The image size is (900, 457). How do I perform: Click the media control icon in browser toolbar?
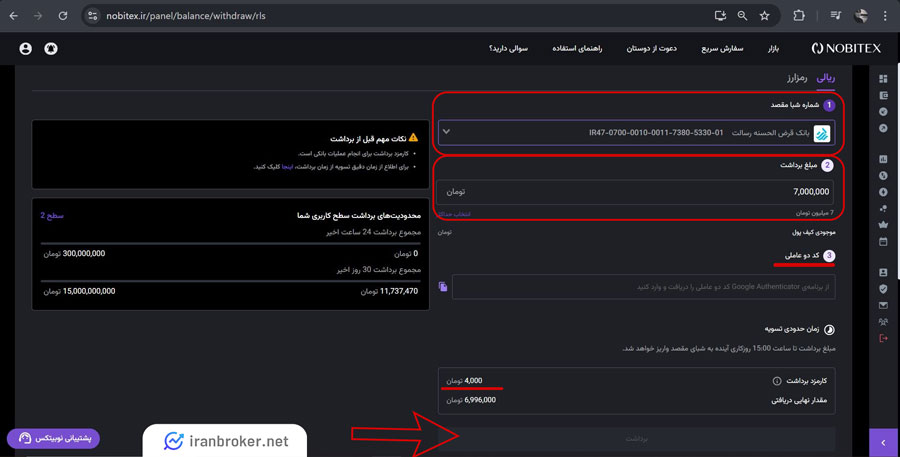[x=836, y=16]
